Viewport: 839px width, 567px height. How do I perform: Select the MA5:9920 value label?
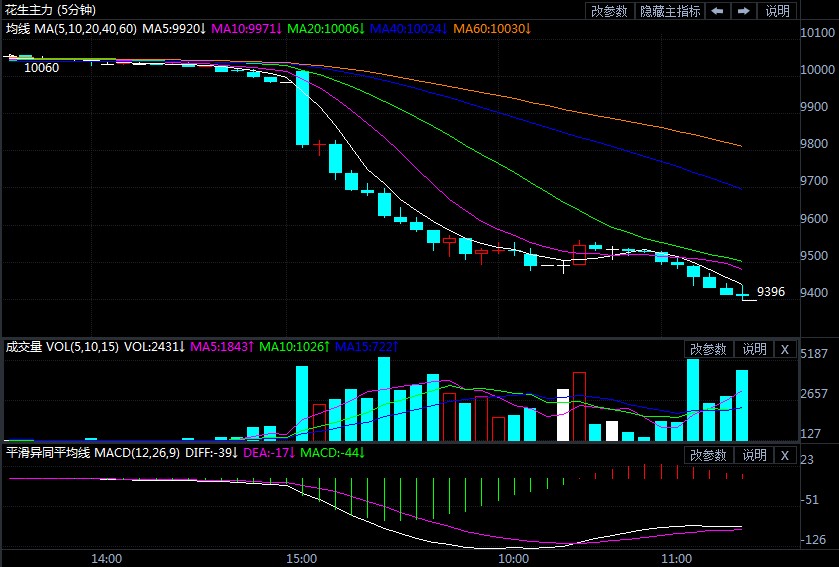[174, 29]
